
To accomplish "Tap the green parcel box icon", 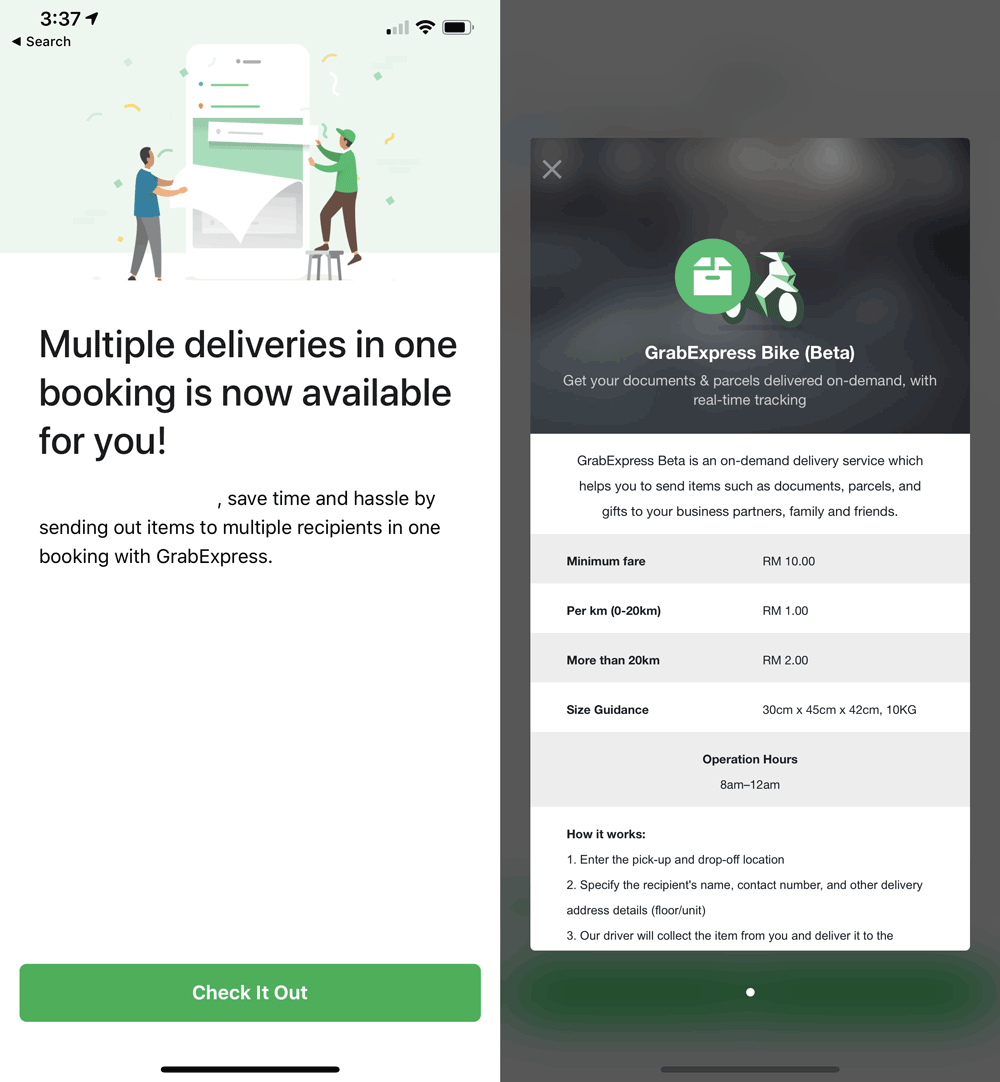I will pyautogui.click(x=712, y=276).
